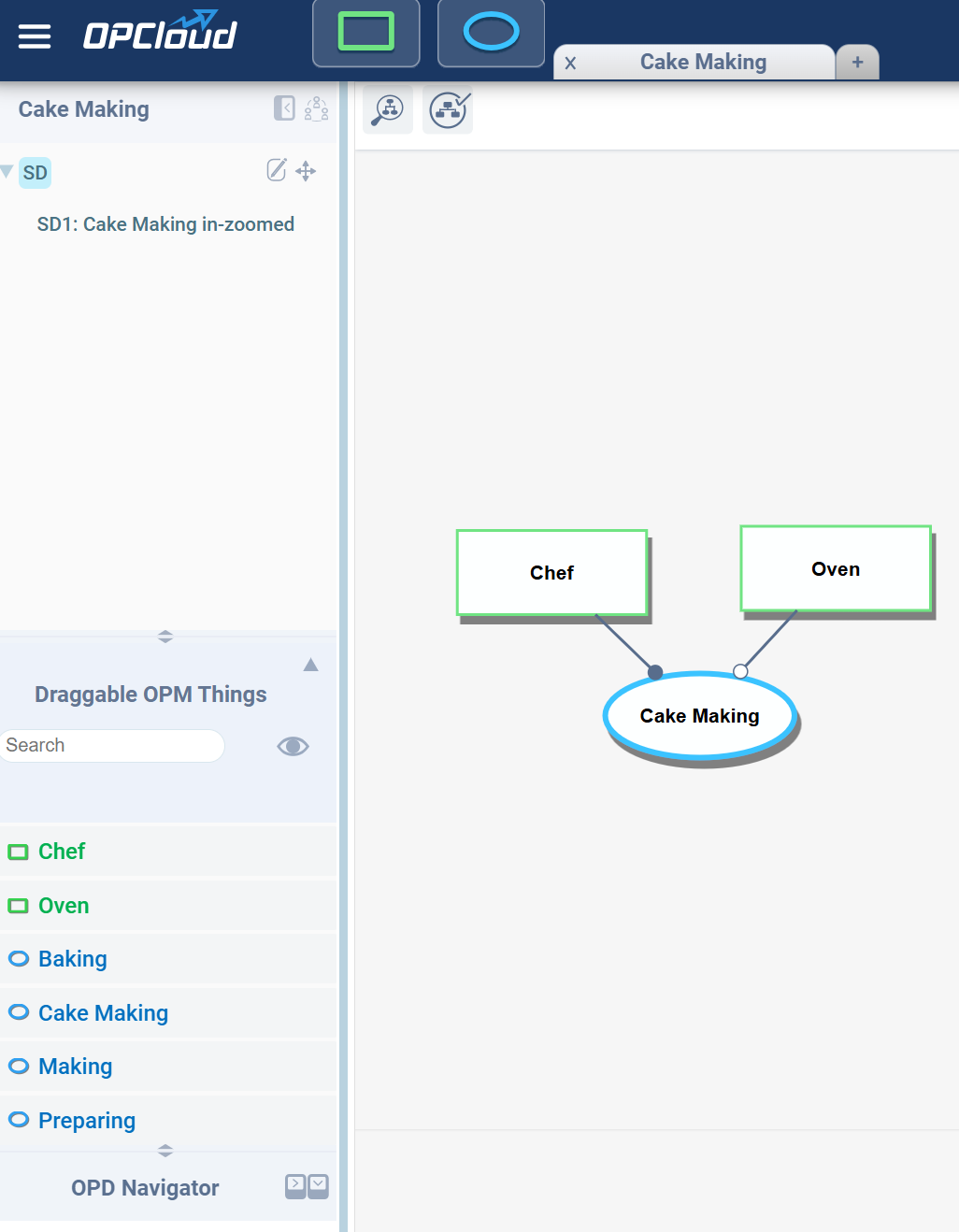Image resolution: width=959 pixels, height=1232 pixels.
Task: Open the hamburger main menu
Action: tap(35, 36)
